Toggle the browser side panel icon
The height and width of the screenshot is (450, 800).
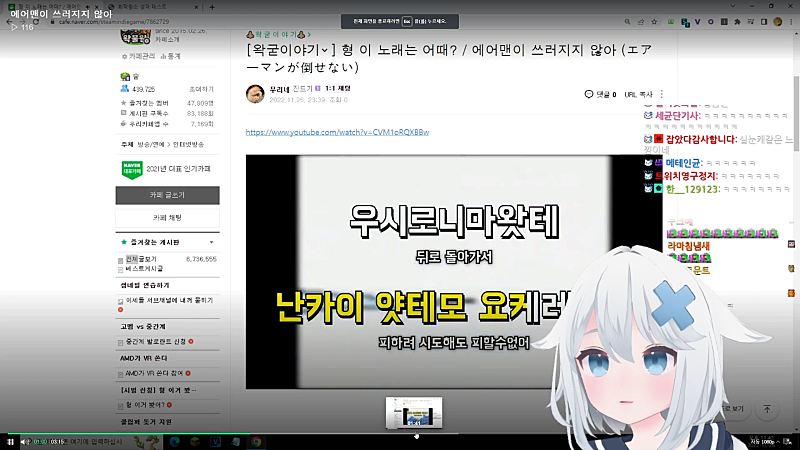764,22
